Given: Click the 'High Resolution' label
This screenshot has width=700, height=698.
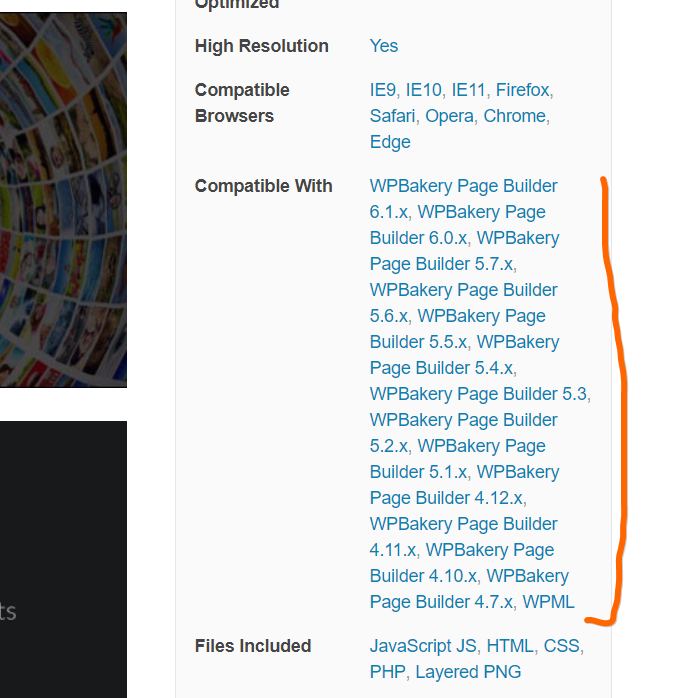Looking at the screenshot, I should [x=262, y=46].
